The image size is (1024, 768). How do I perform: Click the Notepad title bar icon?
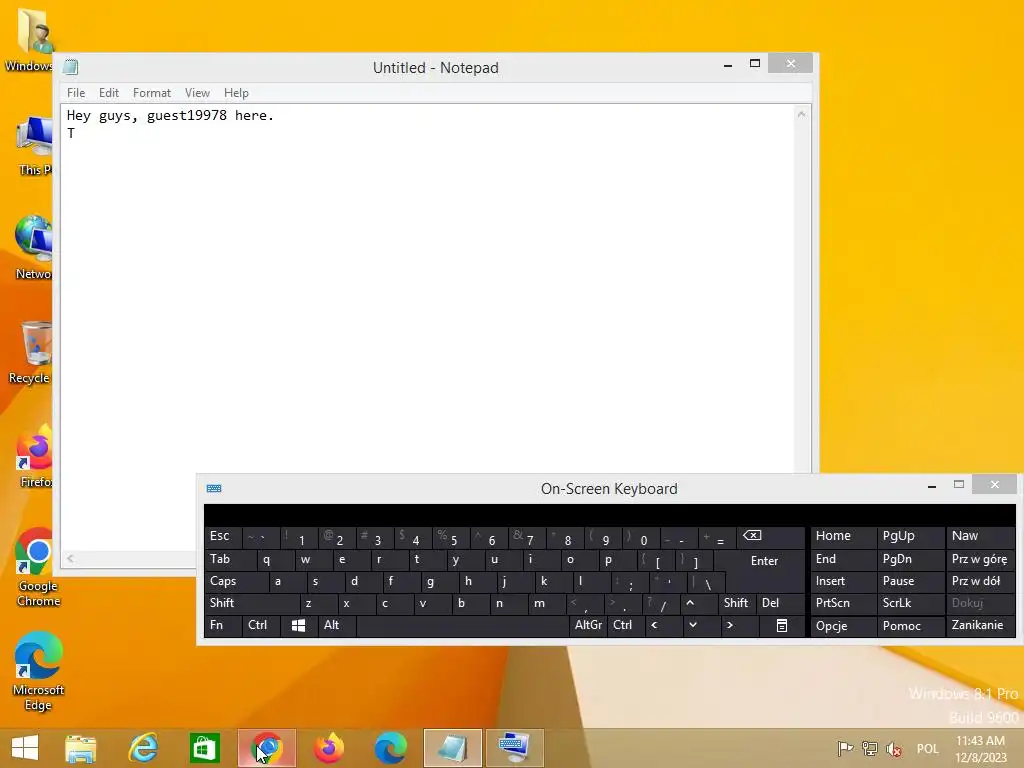coord(71,67)
